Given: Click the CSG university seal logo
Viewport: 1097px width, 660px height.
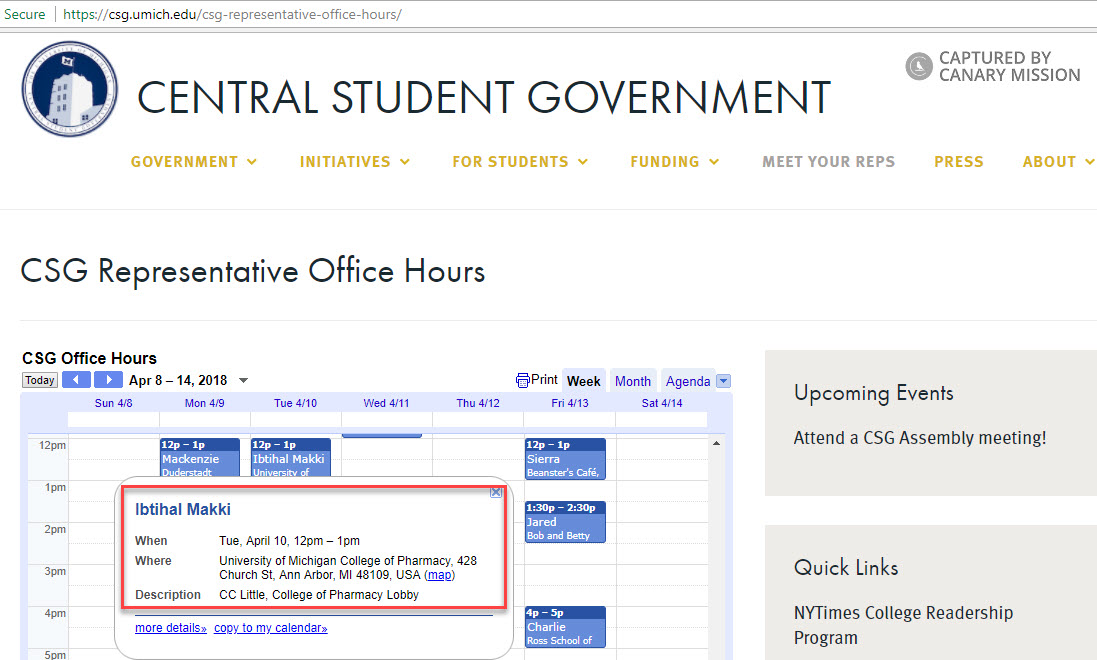Looking at the screenshot, I should pos(70,90).
